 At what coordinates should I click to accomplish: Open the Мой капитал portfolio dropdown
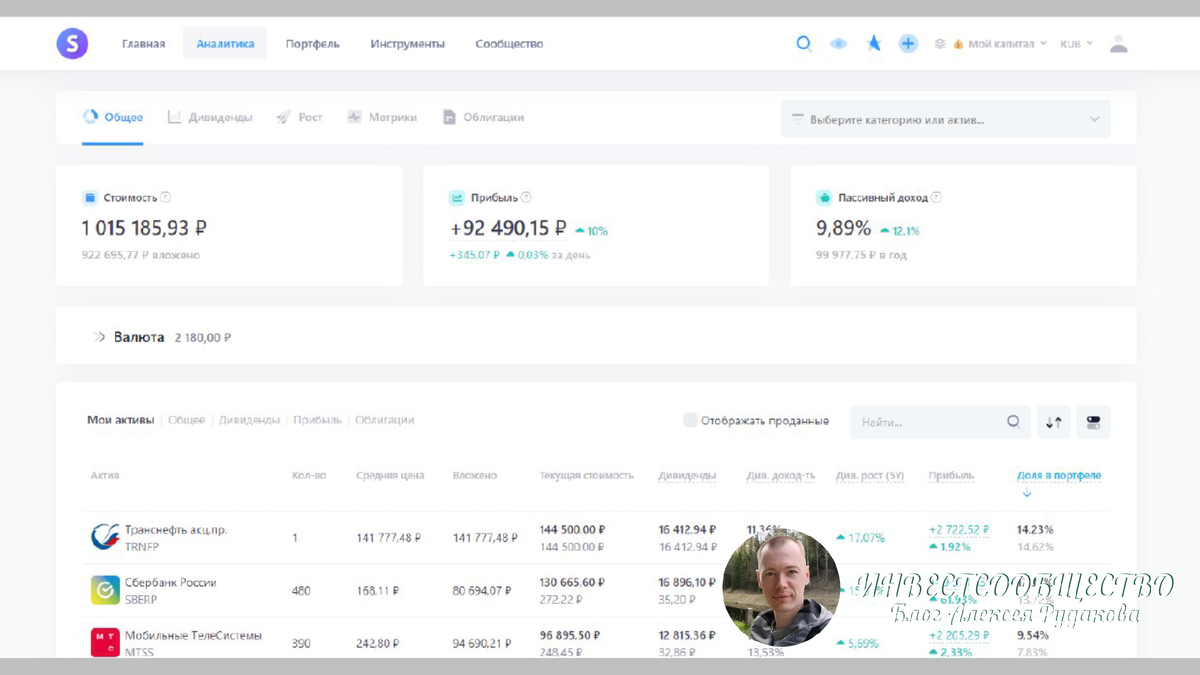pos(1000,44)
